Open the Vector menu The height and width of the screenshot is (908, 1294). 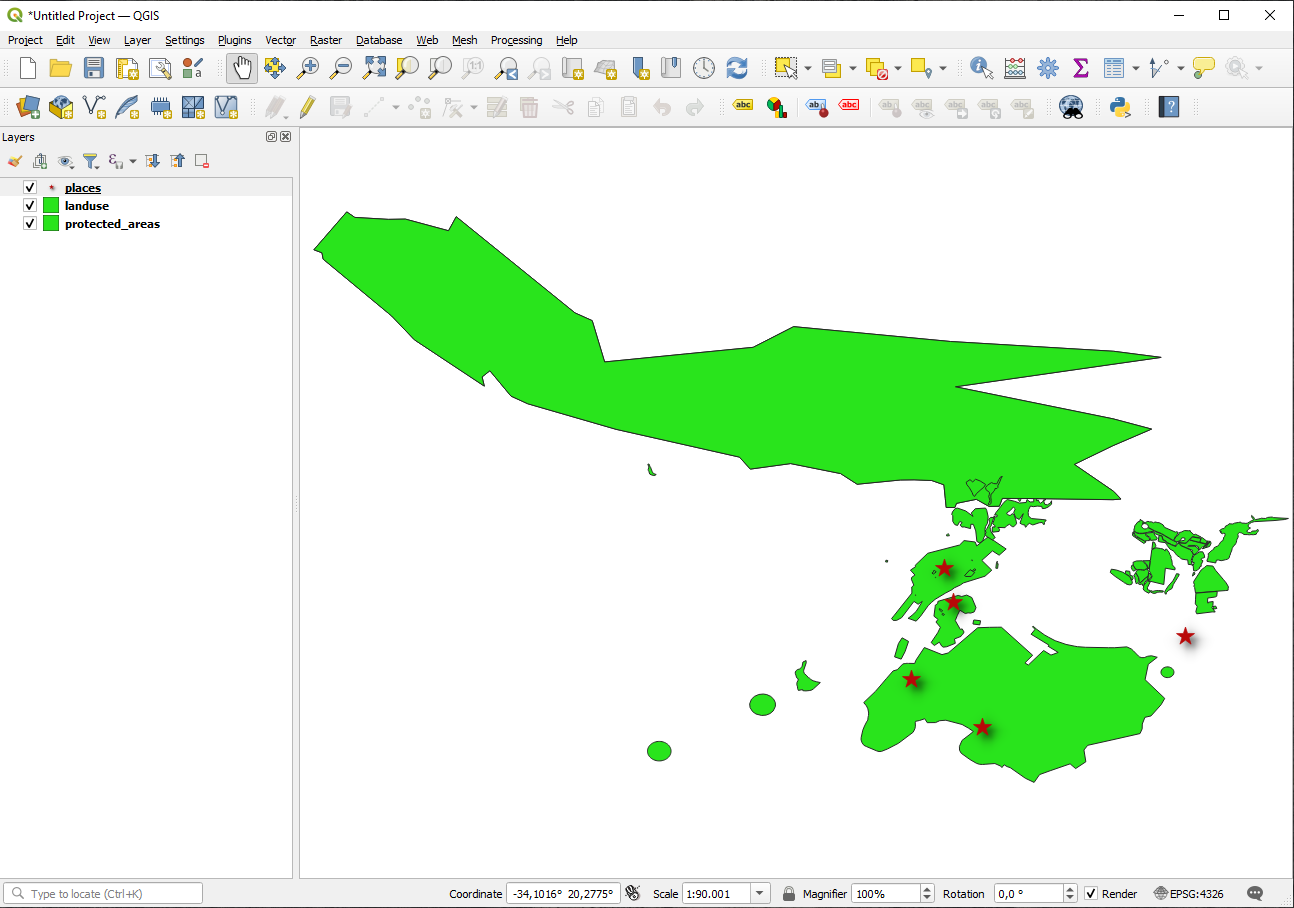280,40
